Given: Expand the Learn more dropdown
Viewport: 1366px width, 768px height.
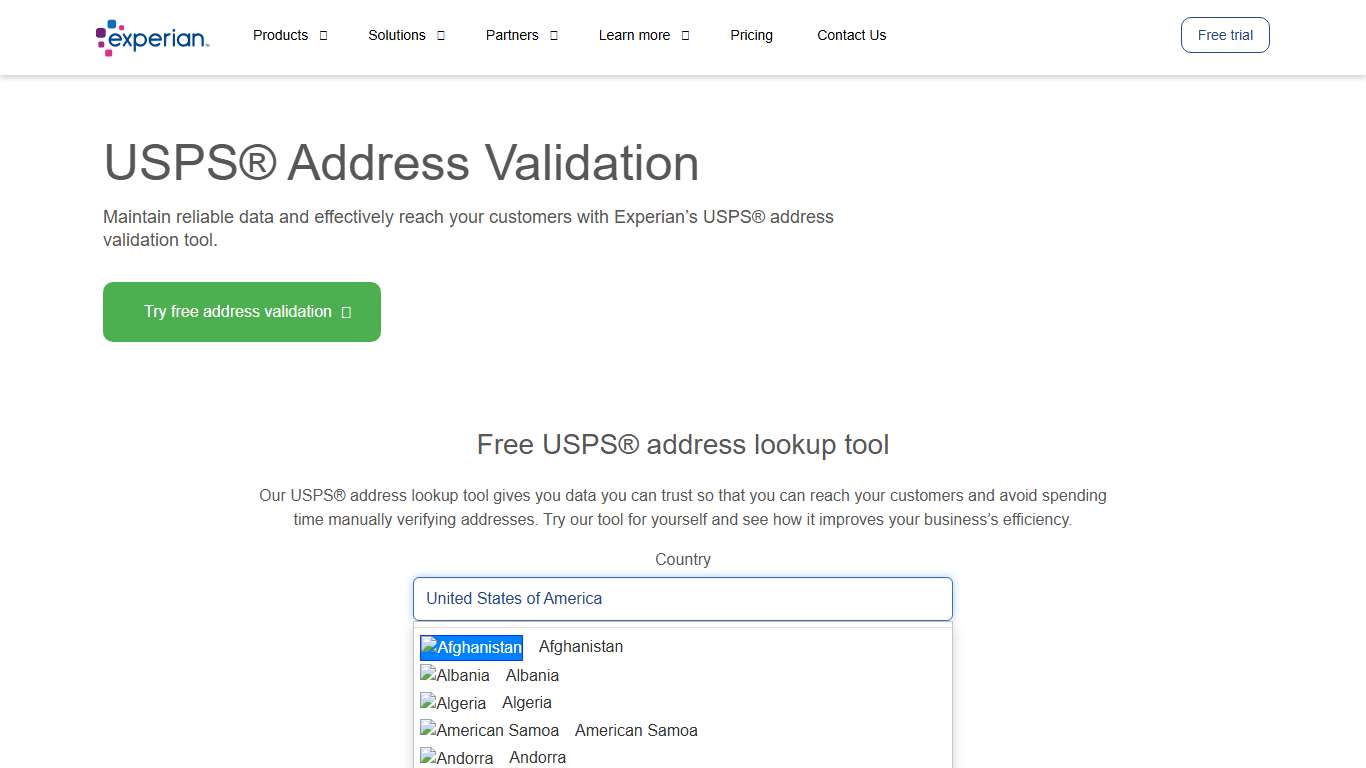Looking at the screenshot, I should pyautogui.click(x=643, y=35).
